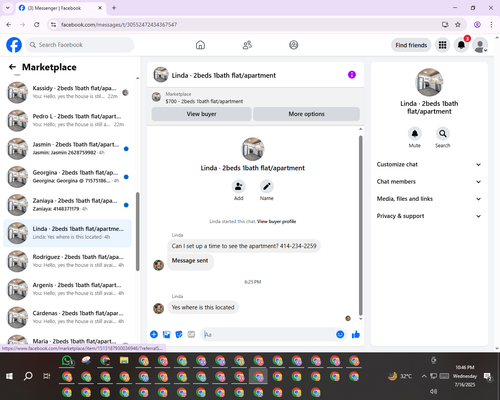Click the Name pencil edit icon
Viewport: 500px width, 400px height.
click(267, 186)
